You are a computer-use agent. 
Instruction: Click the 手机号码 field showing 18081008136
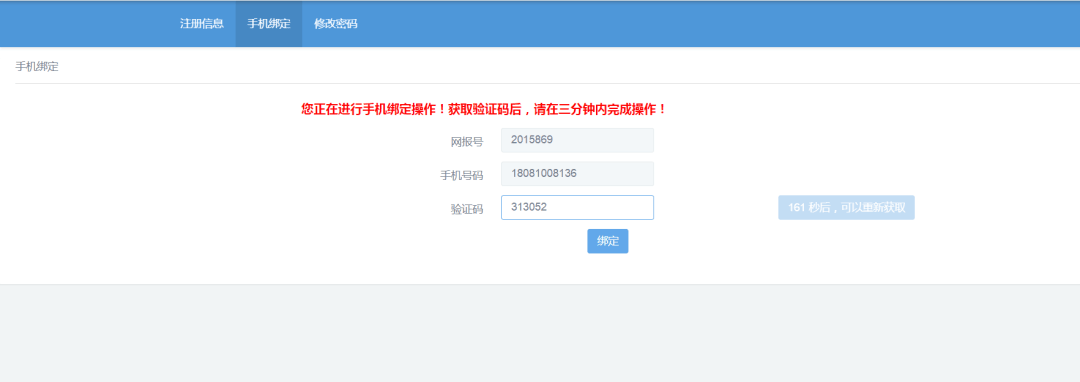[577, 173]
